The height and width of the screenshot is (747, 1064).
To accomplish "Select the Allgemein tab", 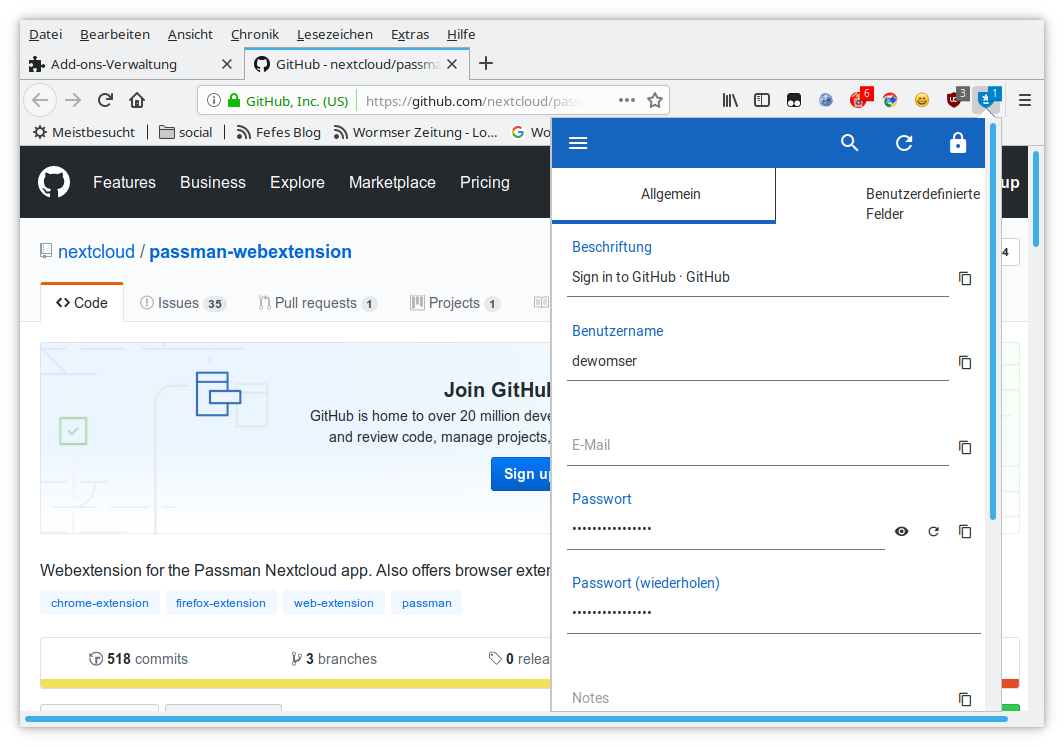I will (664, 195).
